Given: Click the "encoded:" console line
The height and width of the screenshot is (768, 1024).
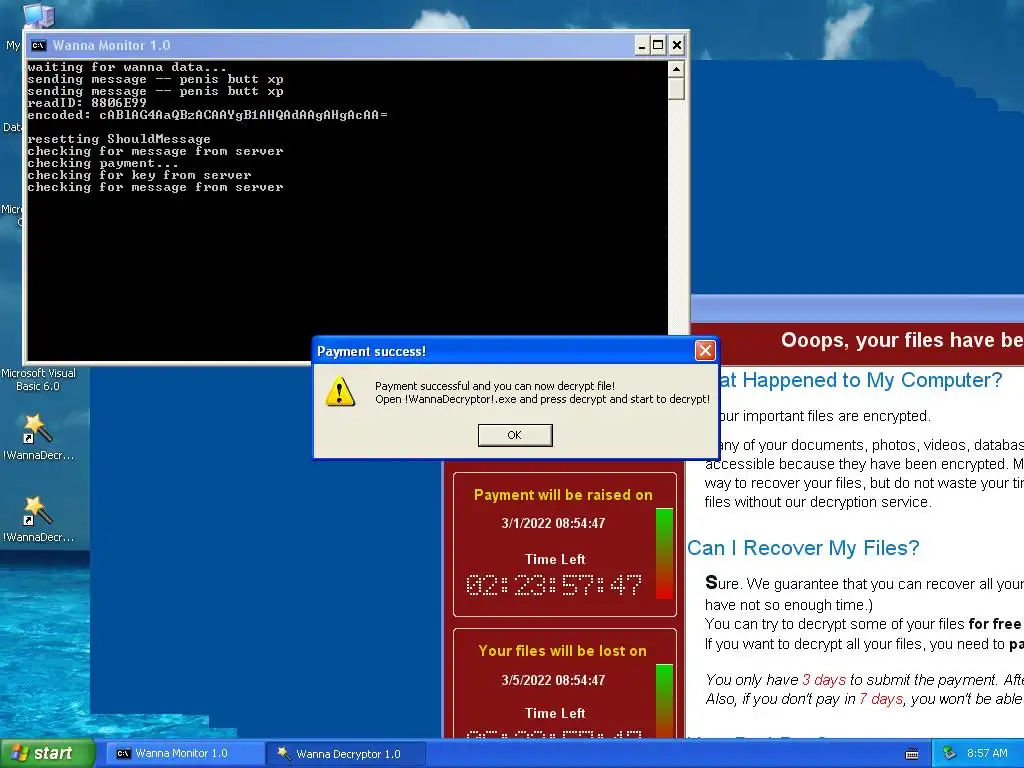Looking at the screenshot, I should click(208, 115).
